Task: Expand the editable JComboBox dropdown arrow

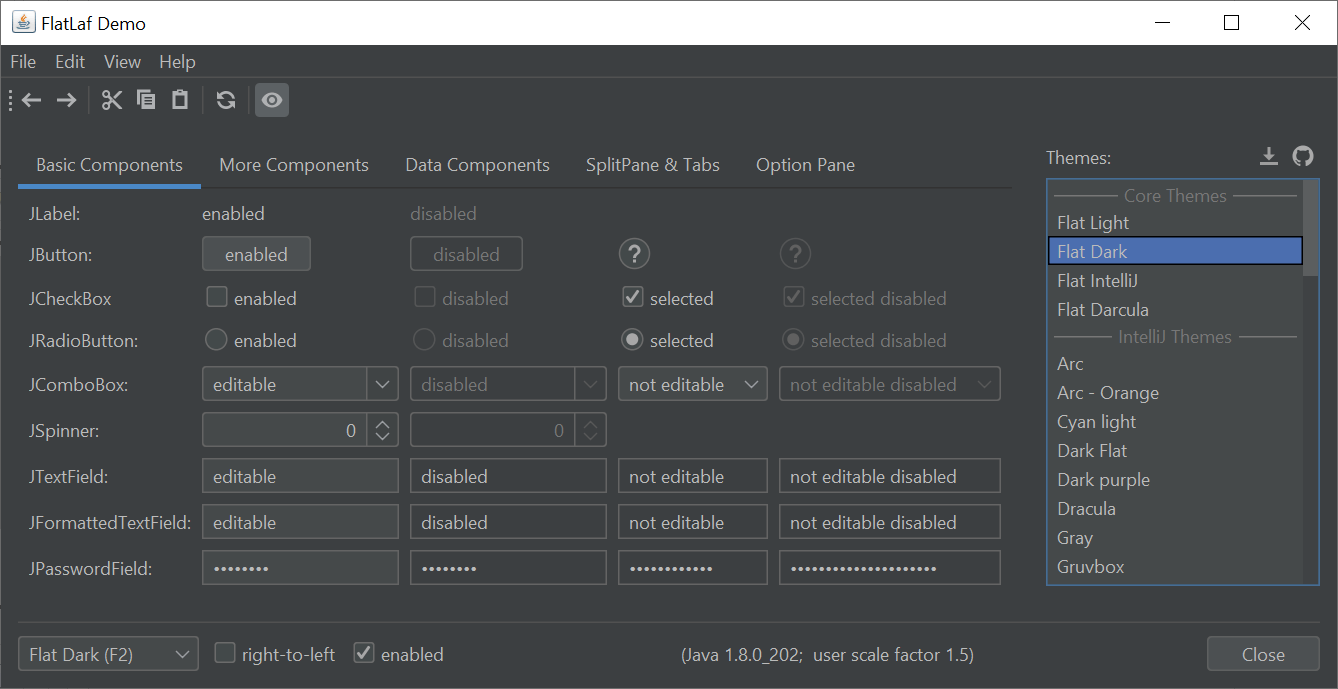Action: [382, 384]
